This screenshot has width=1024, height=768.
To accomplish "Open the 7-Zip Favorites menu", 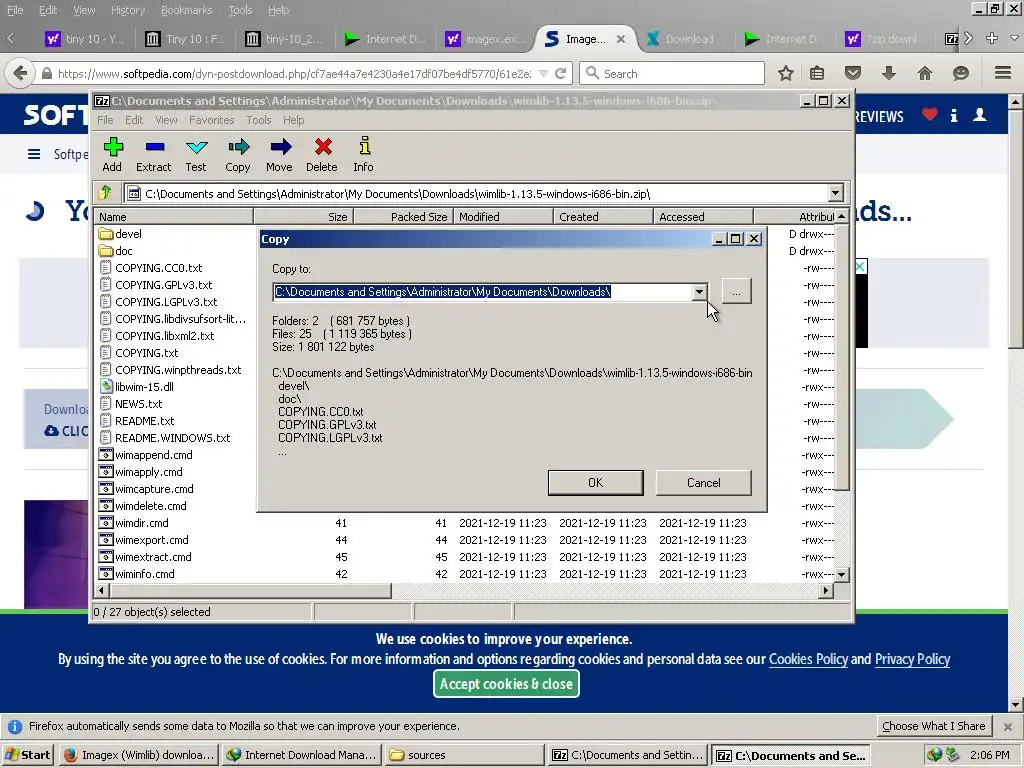I will click(212, 120).
